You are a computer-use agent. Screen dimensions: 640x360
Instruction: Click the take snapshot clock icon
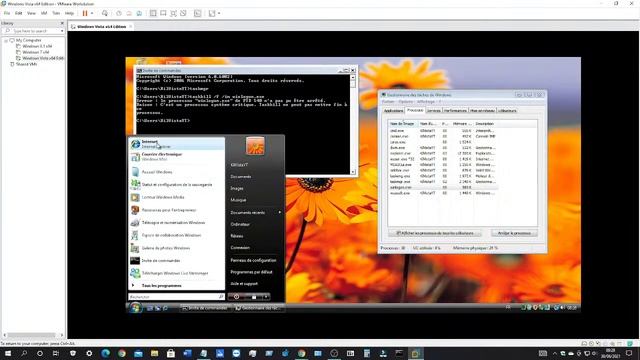[x=119, y=13]
